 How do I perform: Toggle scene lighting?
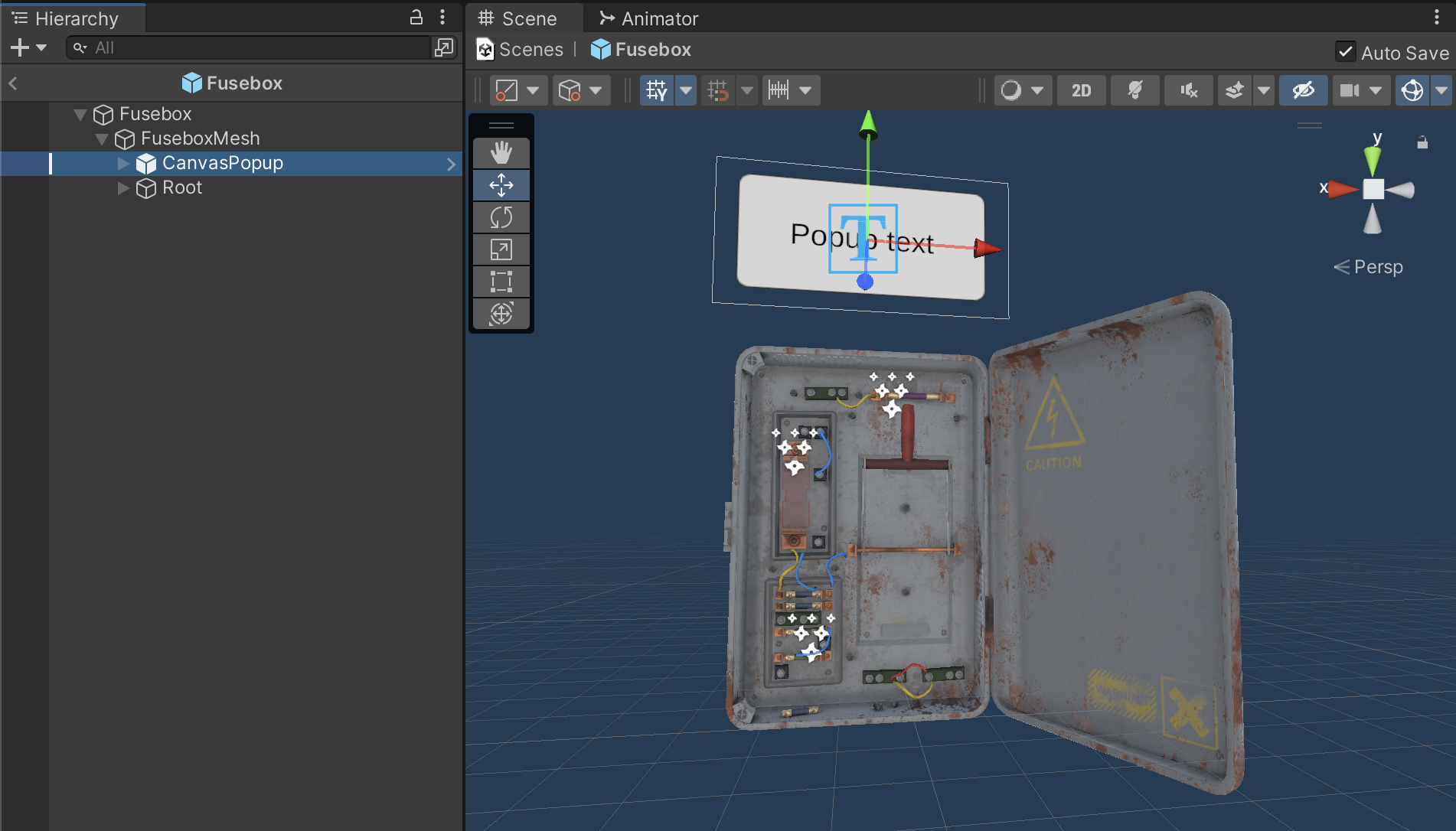click(1134, 90)
